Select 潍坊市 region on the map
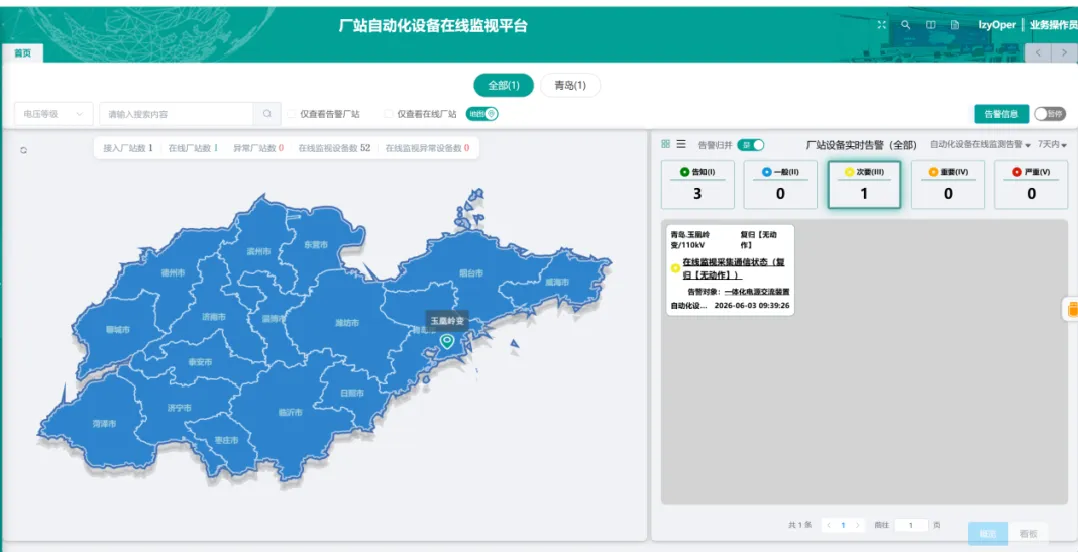This screenshot has height=552, width=1078. pyautogui.click(x=346, y=323)
